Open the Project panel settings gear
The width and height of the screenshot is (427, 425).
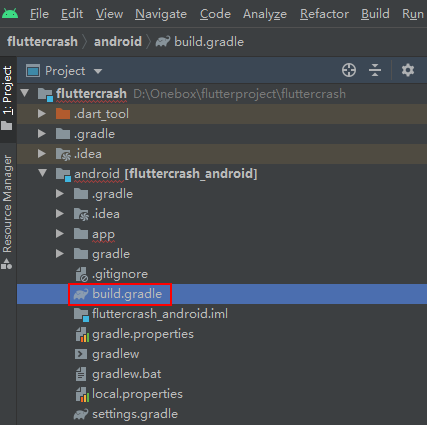point(408,70)
